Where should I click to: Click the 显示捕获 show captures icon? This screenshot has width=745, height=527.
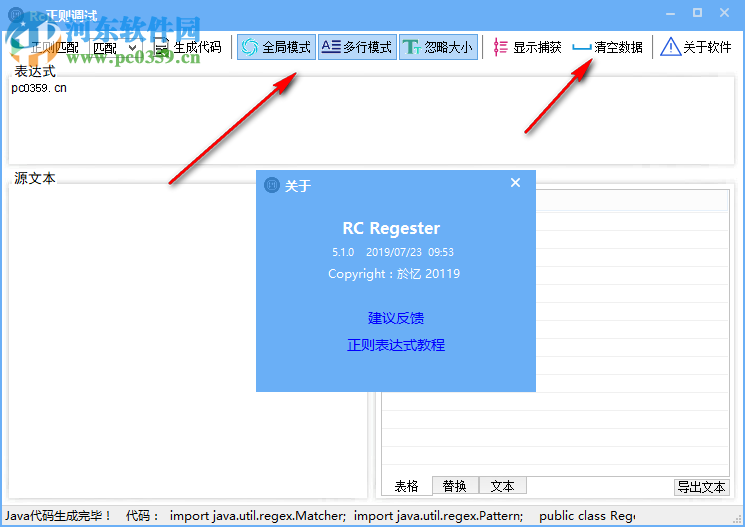click(500, 47)
